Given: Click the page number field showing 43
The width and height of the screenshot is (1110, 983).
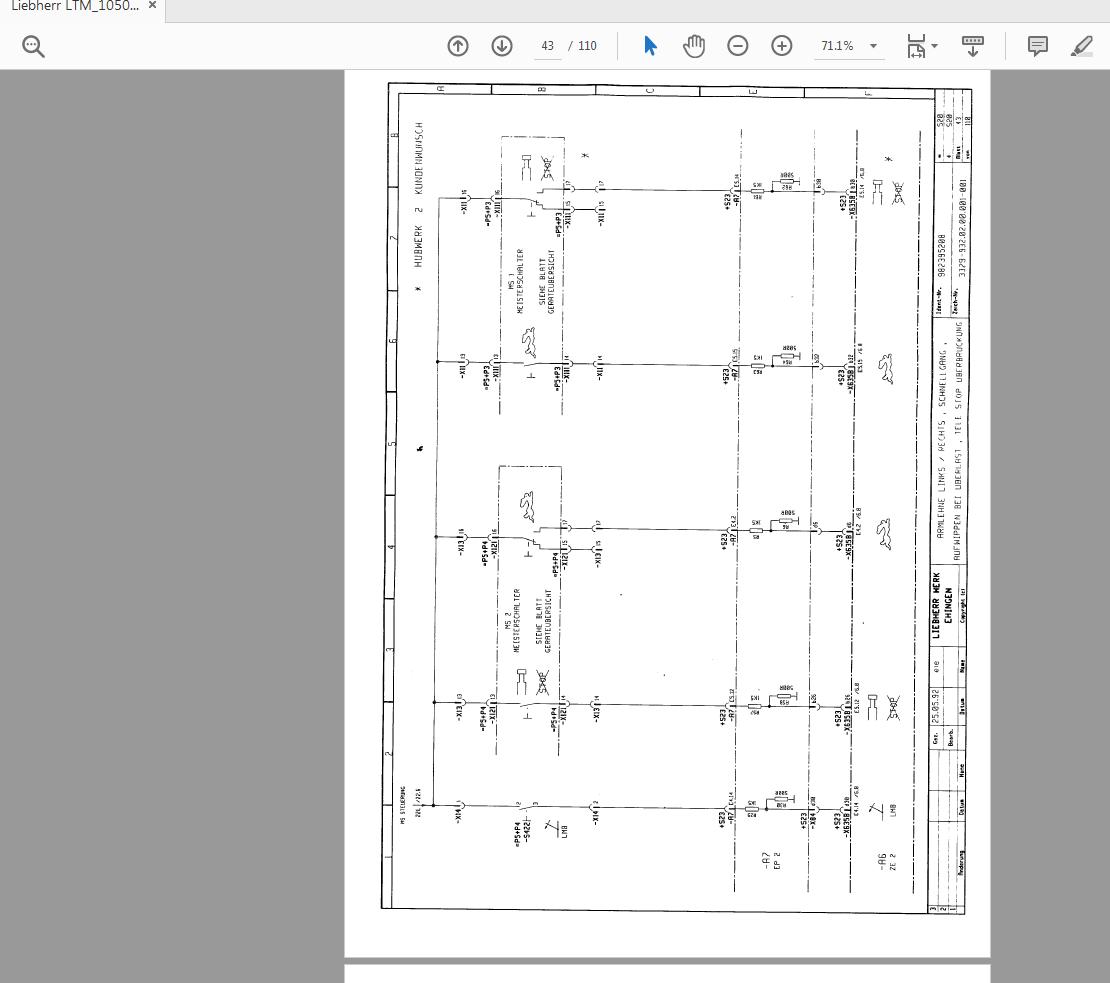Looking at the screenshot, I should 547,46.
